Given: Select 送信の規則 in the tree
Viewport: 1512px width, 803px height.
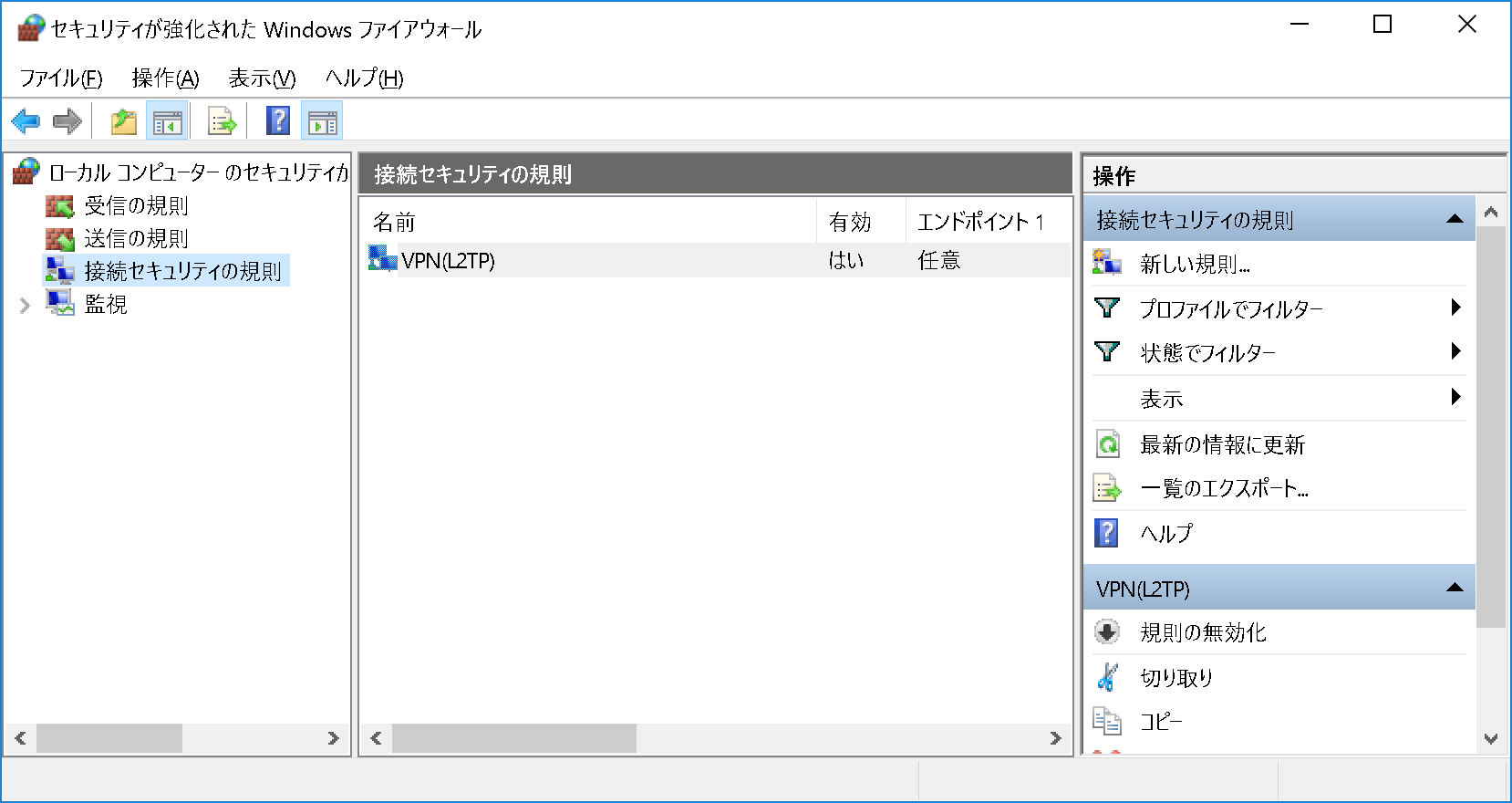Looking at the screenshot, I should click(136, 238).
